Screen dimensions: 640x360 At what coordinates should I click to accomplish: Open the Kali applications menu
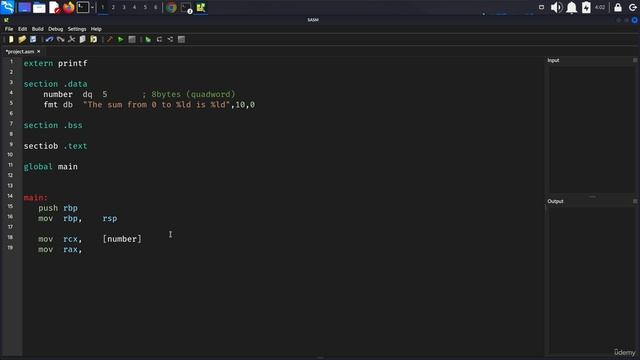pyautogui.click(x=7, y=7)
